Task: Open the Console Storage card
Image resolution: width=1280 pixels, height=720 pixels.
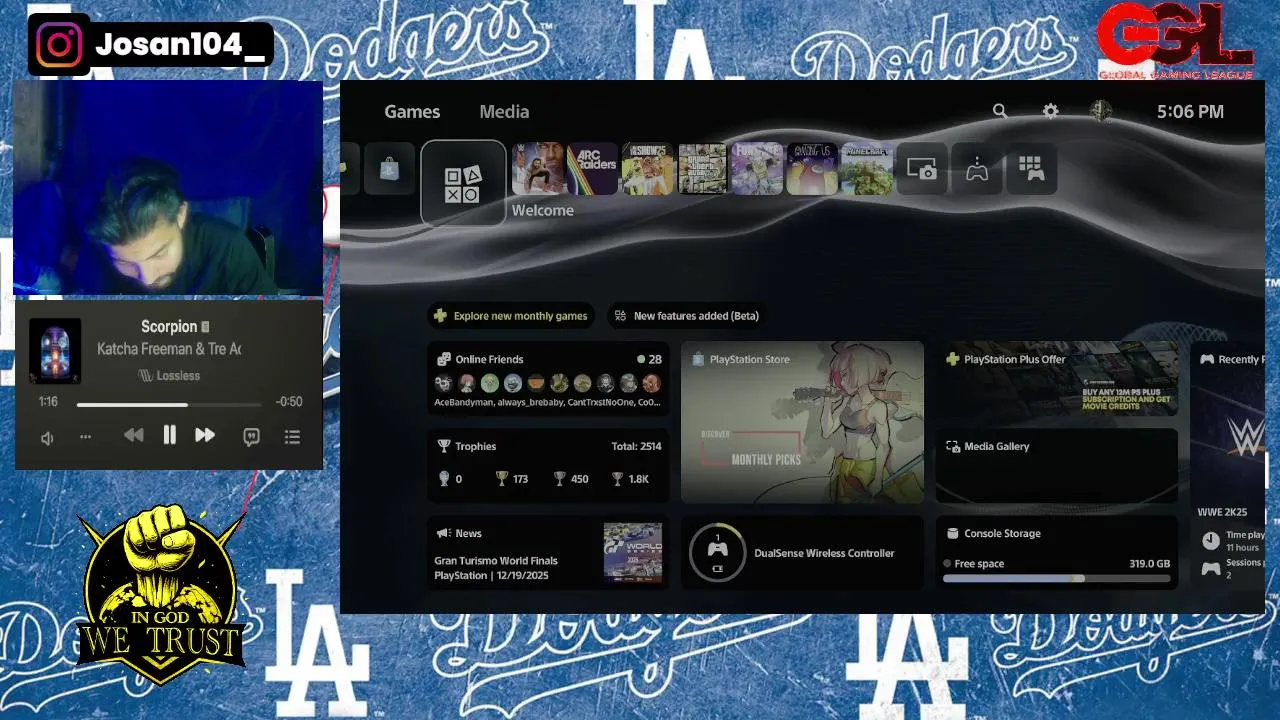Action: 1057,552
